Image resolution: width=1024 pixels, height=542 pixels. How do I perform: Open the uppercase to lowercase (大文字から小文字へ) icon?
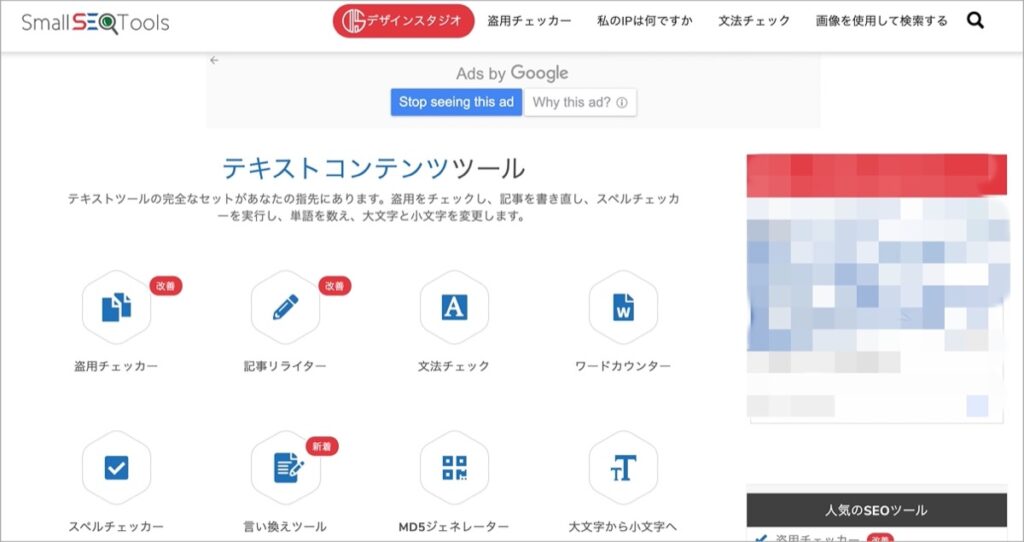click(623, 468)
